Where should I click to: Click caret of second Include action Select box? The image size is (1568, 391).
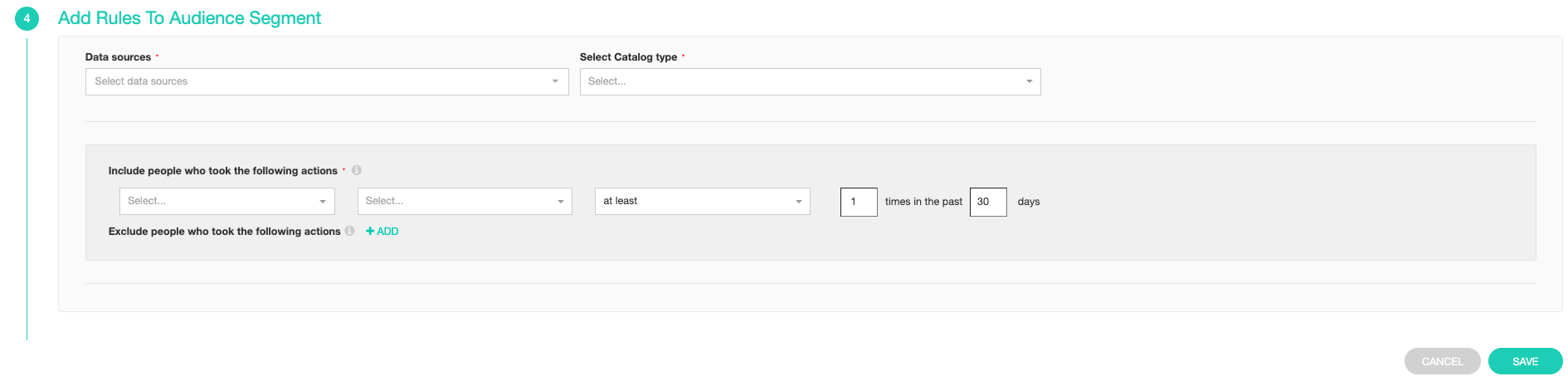pos(560,202)
